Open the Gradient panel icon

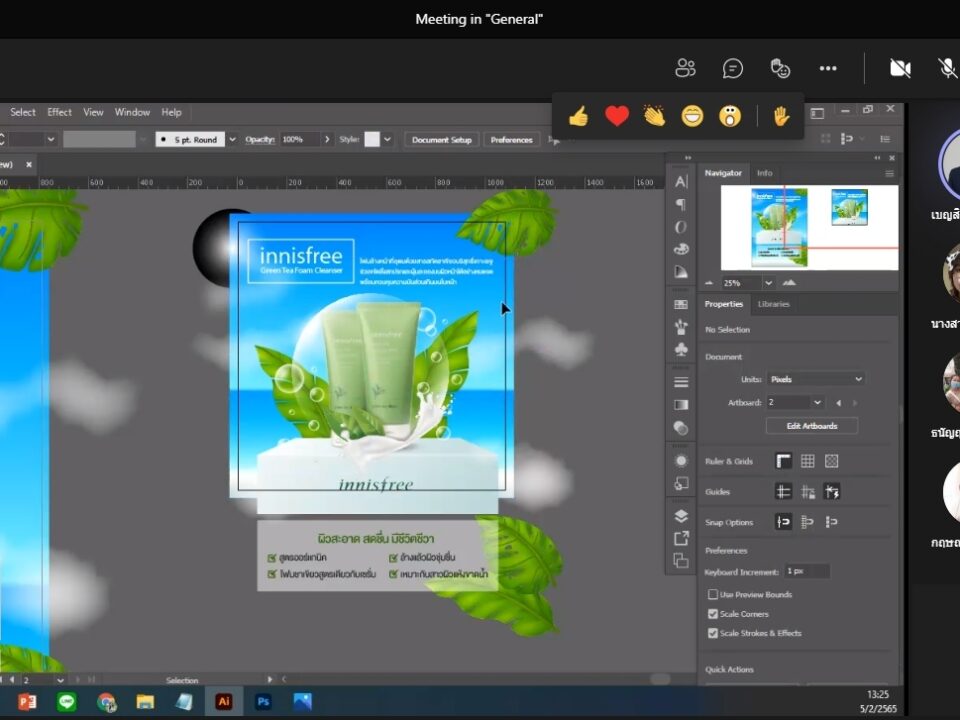(681, 405)
